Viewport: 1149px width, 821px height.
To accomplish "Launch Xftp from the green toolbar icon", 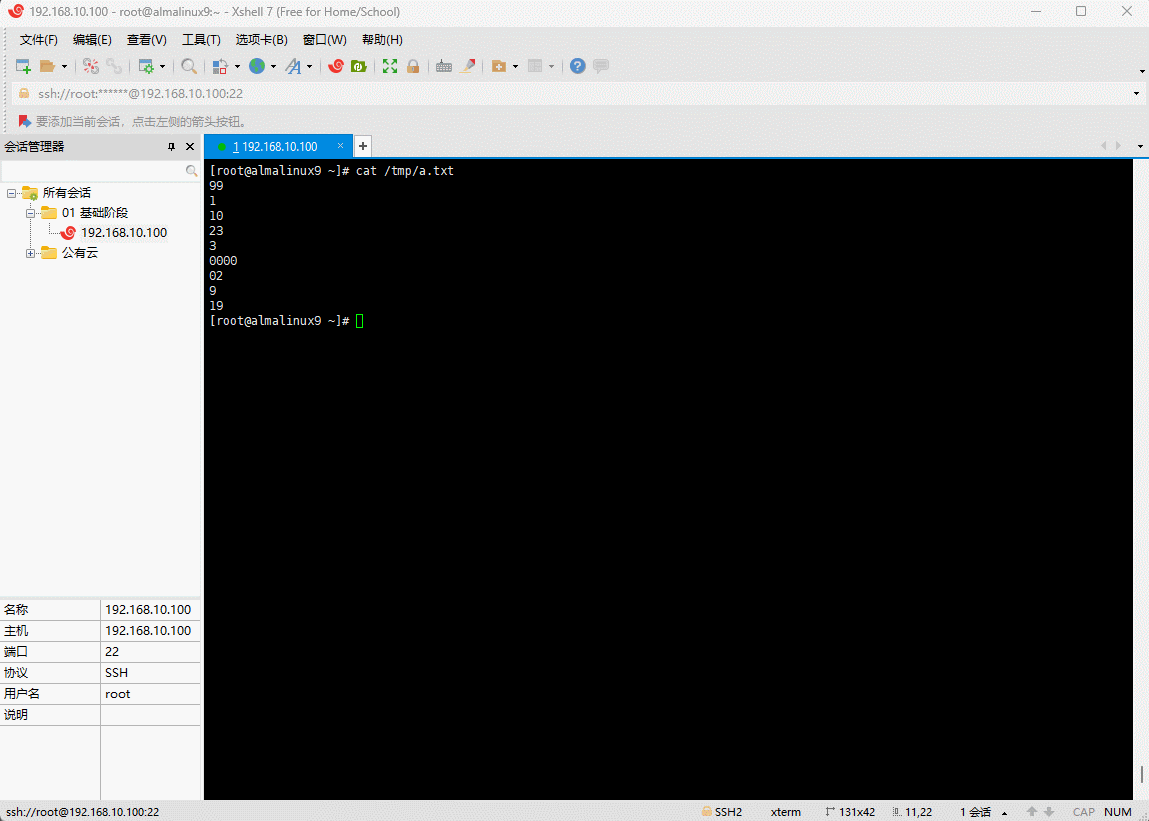I will point(358,66).
